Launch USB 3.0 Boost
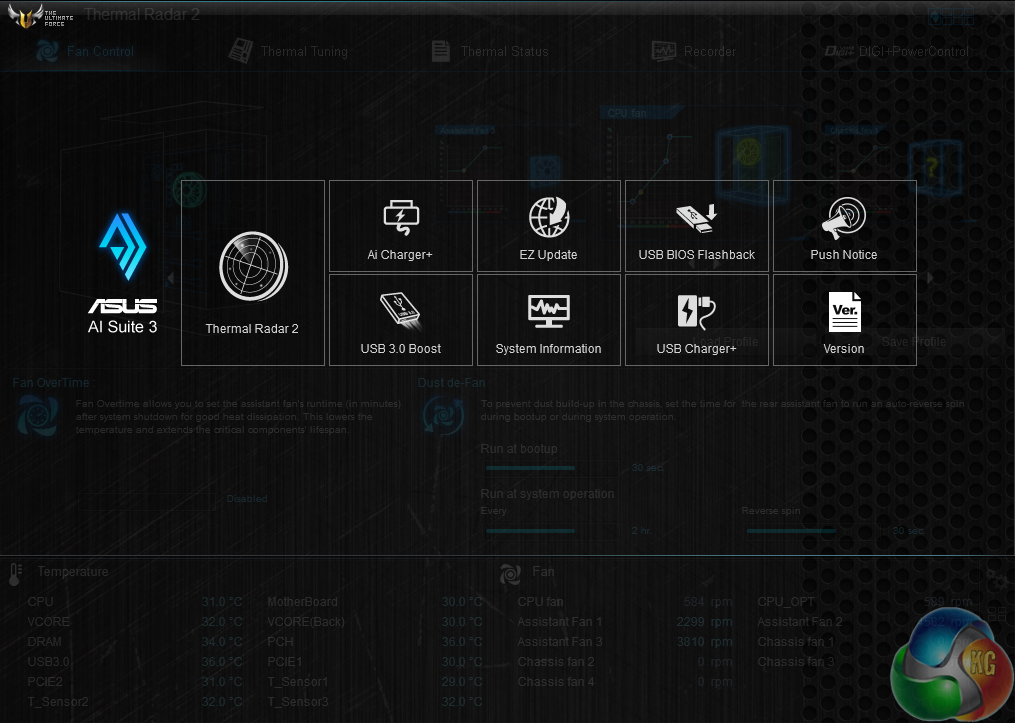The width and height of the screenshot is (1015, 723). 401,320
